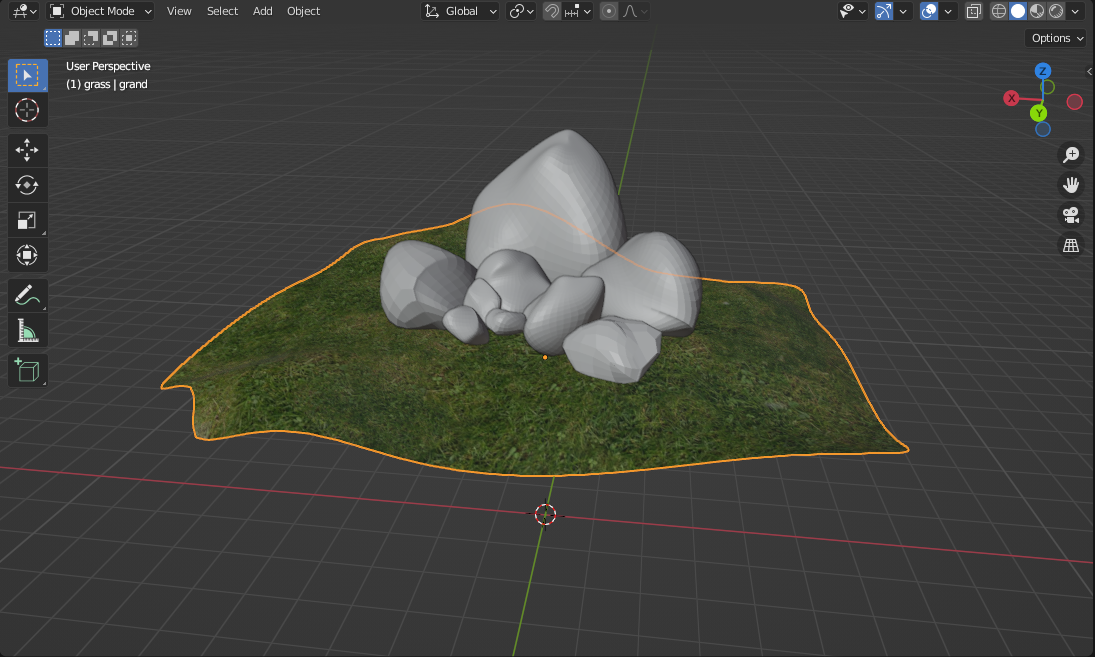
Task: Choose the Add Cube tool
Action: point(27,370)
